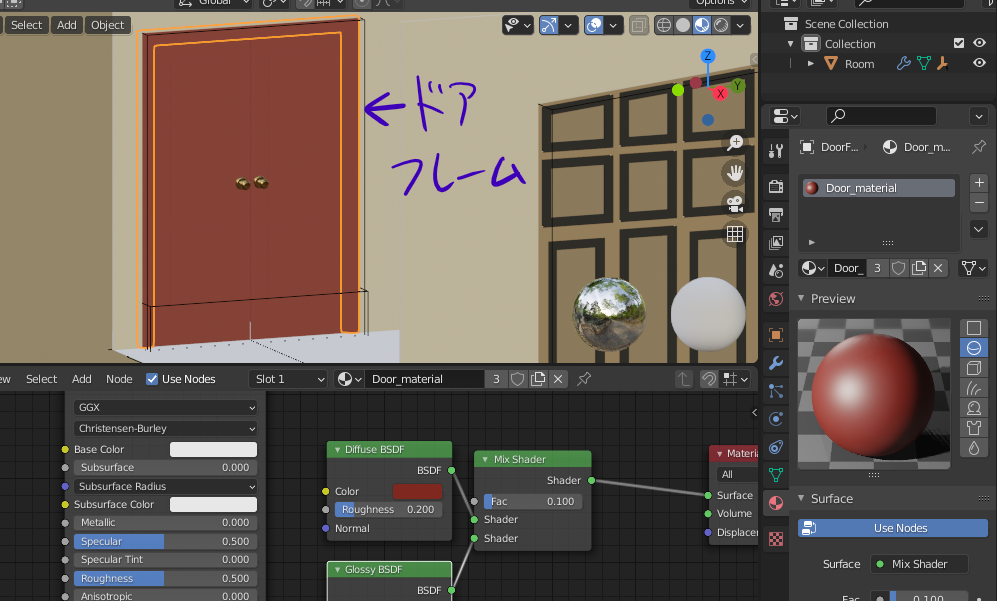Expand the Room object in outliner
The width and height of the screenshot is (997, 601).
811,64
